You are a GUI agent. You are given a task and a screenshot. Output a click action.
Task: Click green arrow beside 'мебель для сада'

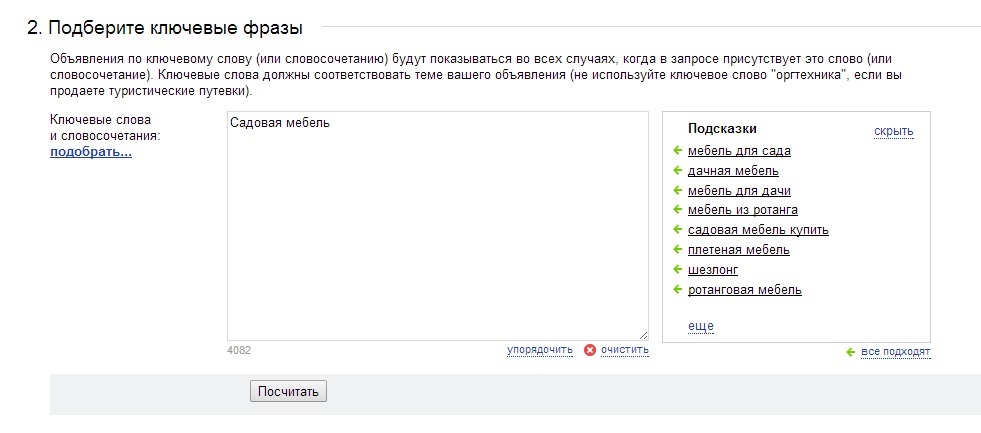tap(677, 150)
